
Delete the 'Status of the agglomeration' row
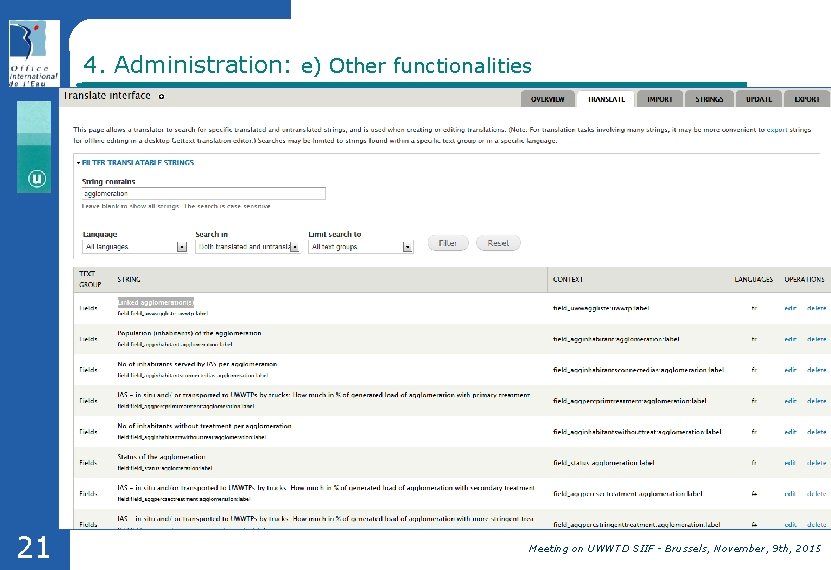pos(816,462)
